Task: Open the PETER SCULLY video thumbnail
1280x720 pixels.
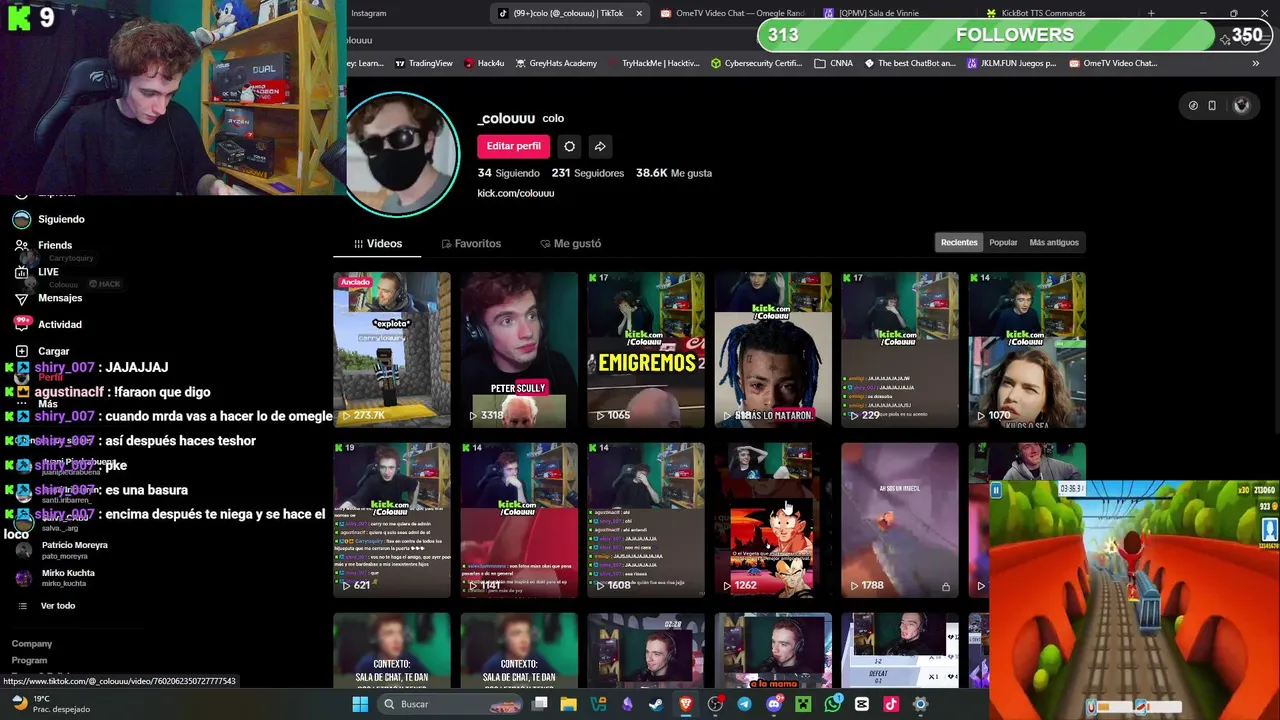Action: point(519,350)
